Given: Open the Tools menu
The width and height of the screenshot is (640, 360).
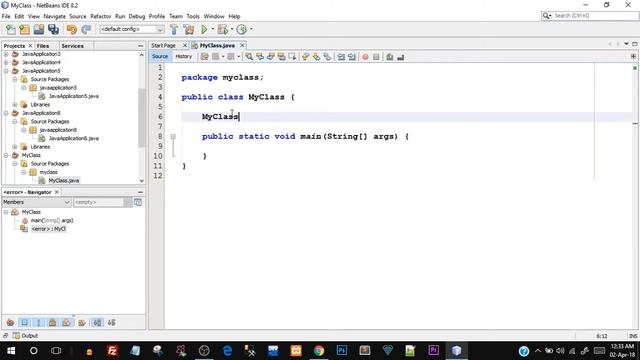Looking at the screenshot, I should 193,16.
